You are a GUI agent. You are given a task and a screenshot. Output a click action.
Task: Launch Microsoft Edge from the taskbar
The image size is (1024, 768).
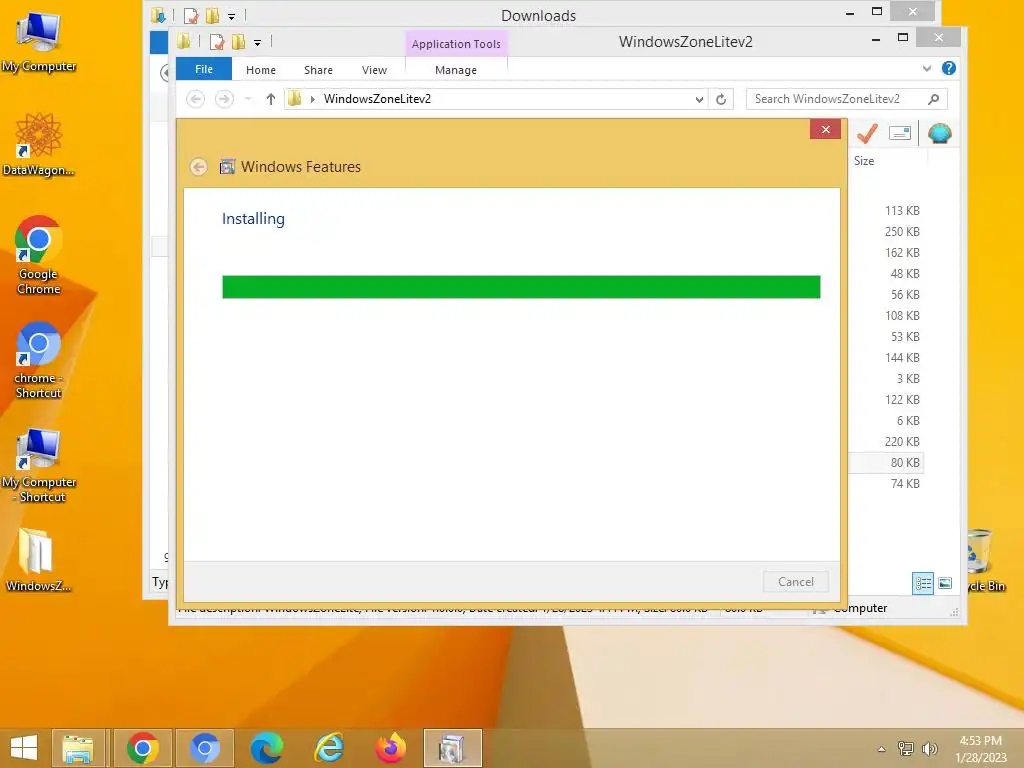click(x=266, y=748)
